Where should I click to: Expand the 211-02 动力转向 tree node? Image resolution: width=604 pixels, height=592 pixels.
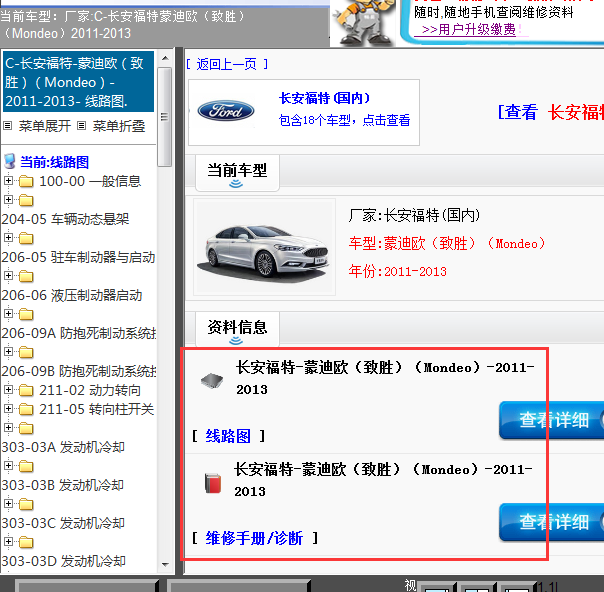coord(8,389)
